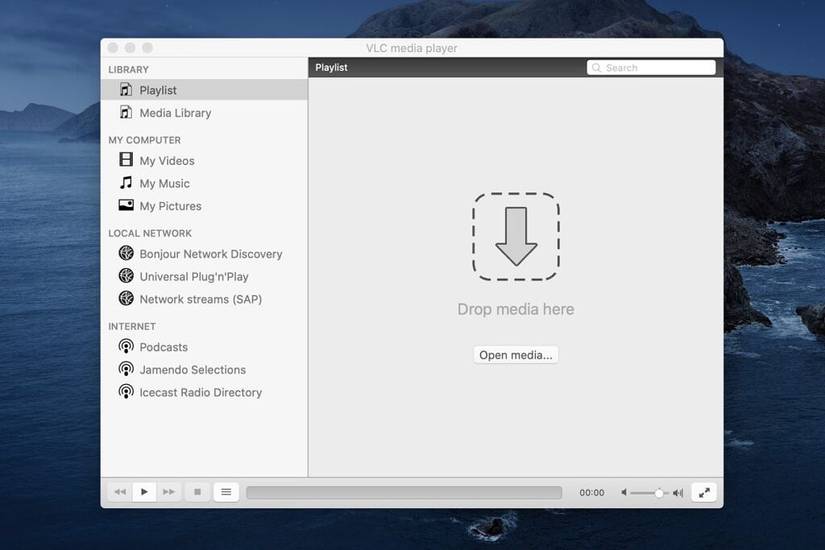Screen dimensions: 825x550
Task: Toggle the playlist view button
Action: tap(226, 492)
